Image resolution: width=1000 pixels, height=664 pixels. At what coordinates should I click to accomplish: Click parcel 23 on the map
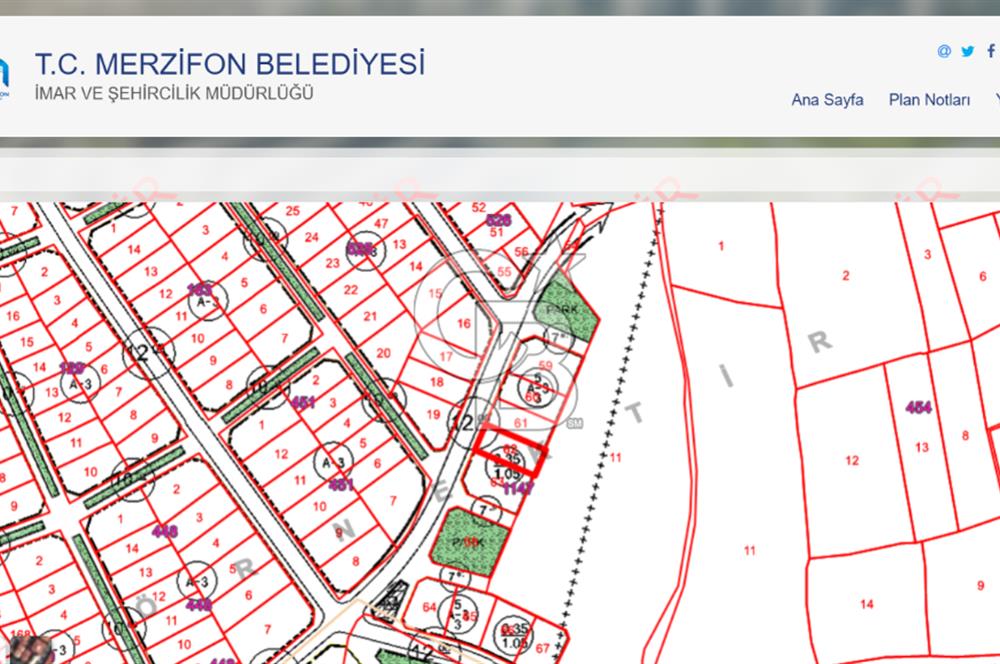click(x=332, y=263)
